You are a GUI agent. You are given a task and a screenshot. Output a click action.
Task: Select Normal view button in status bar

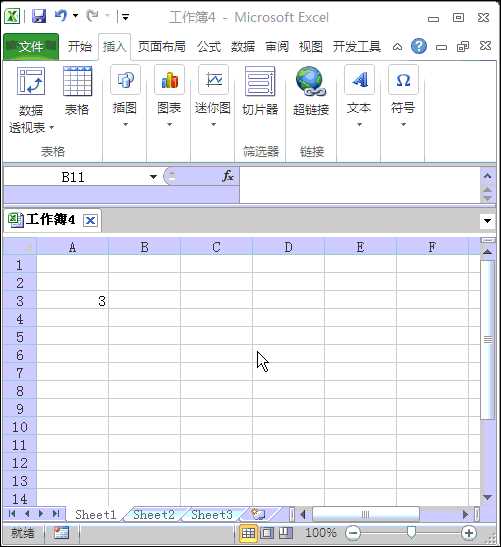[x=248, y=533]
